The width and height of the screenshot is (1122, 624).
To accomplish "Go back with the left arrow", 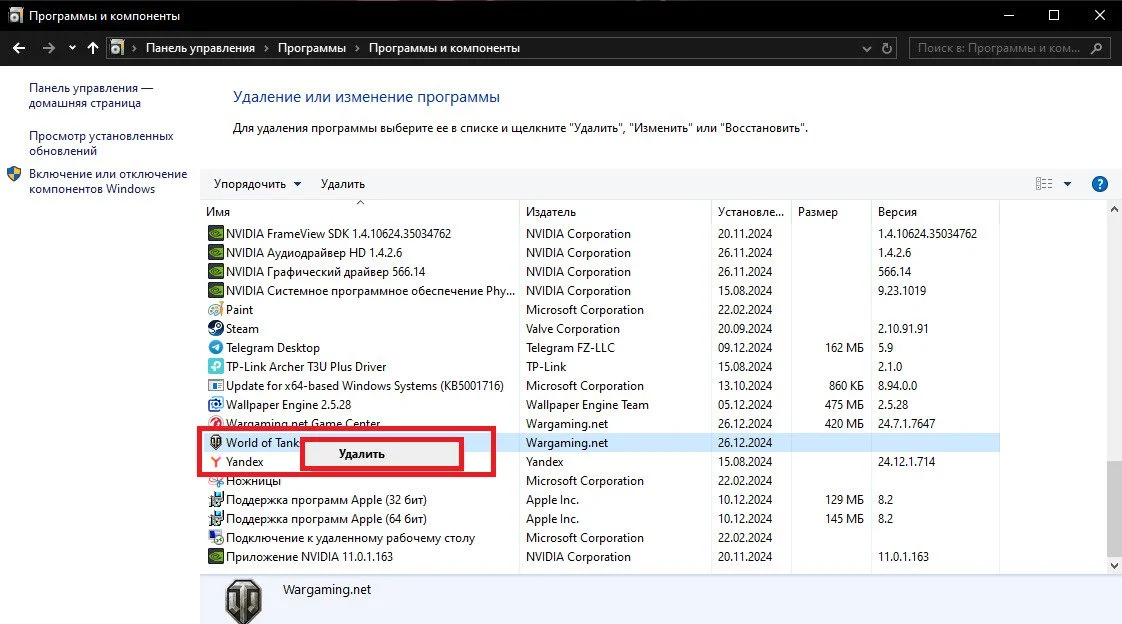I will coord(19,48).
